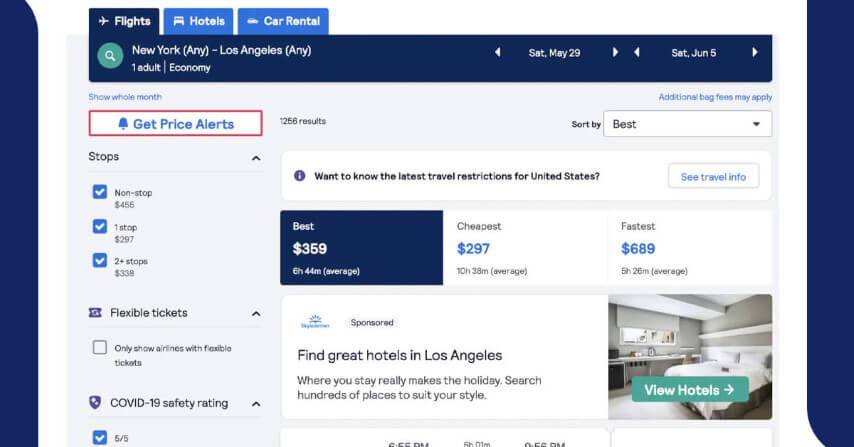Open the Show whole month link

click(x=125, y=97)
